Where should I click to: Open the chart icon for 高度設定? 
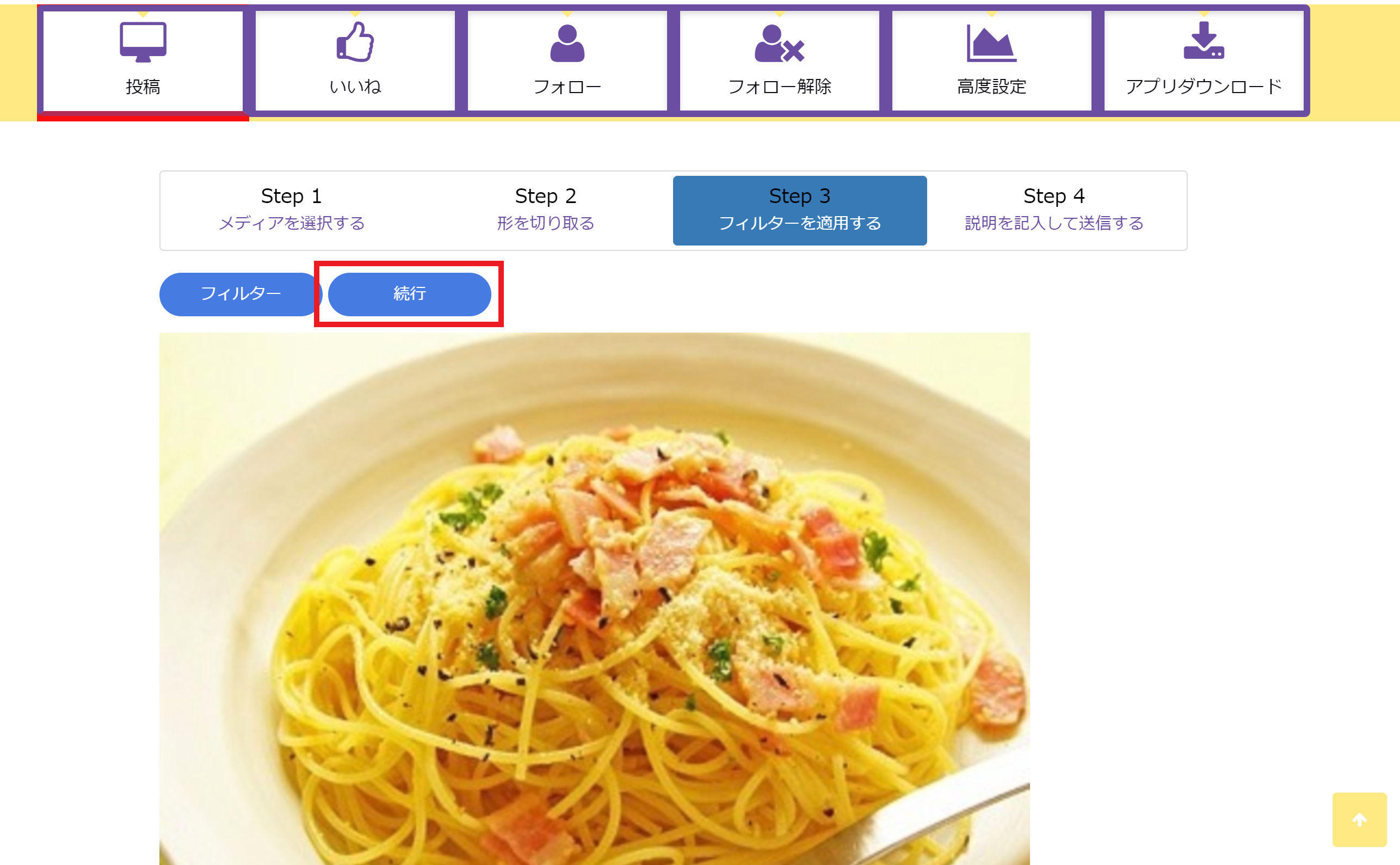tap(991, 43)
